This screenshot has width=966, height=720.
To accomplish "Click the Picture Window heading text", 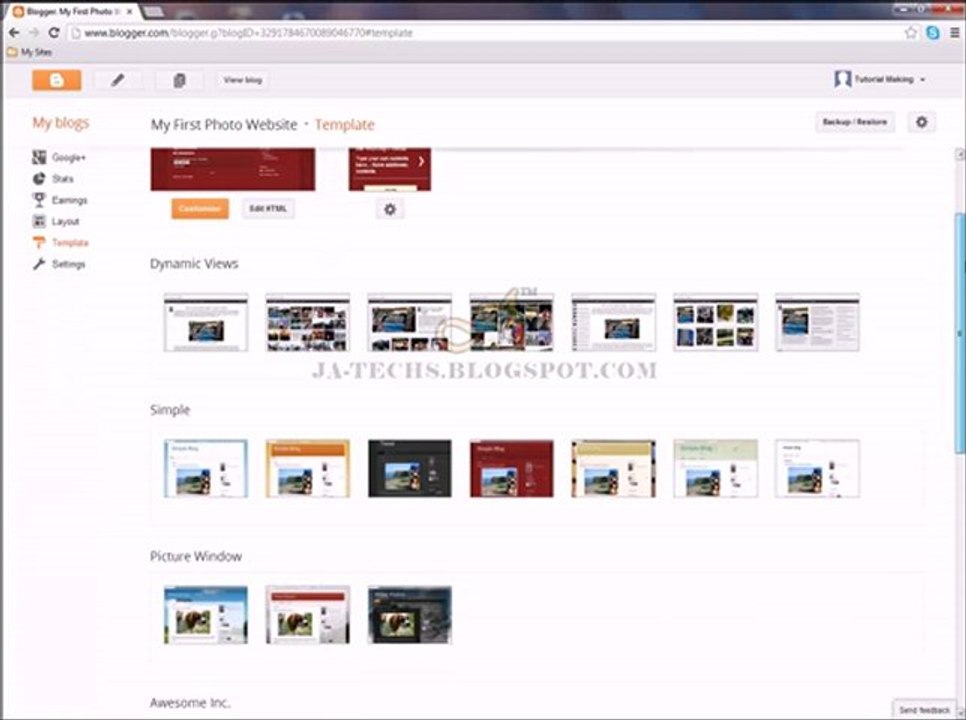I will tap(196, 556).
